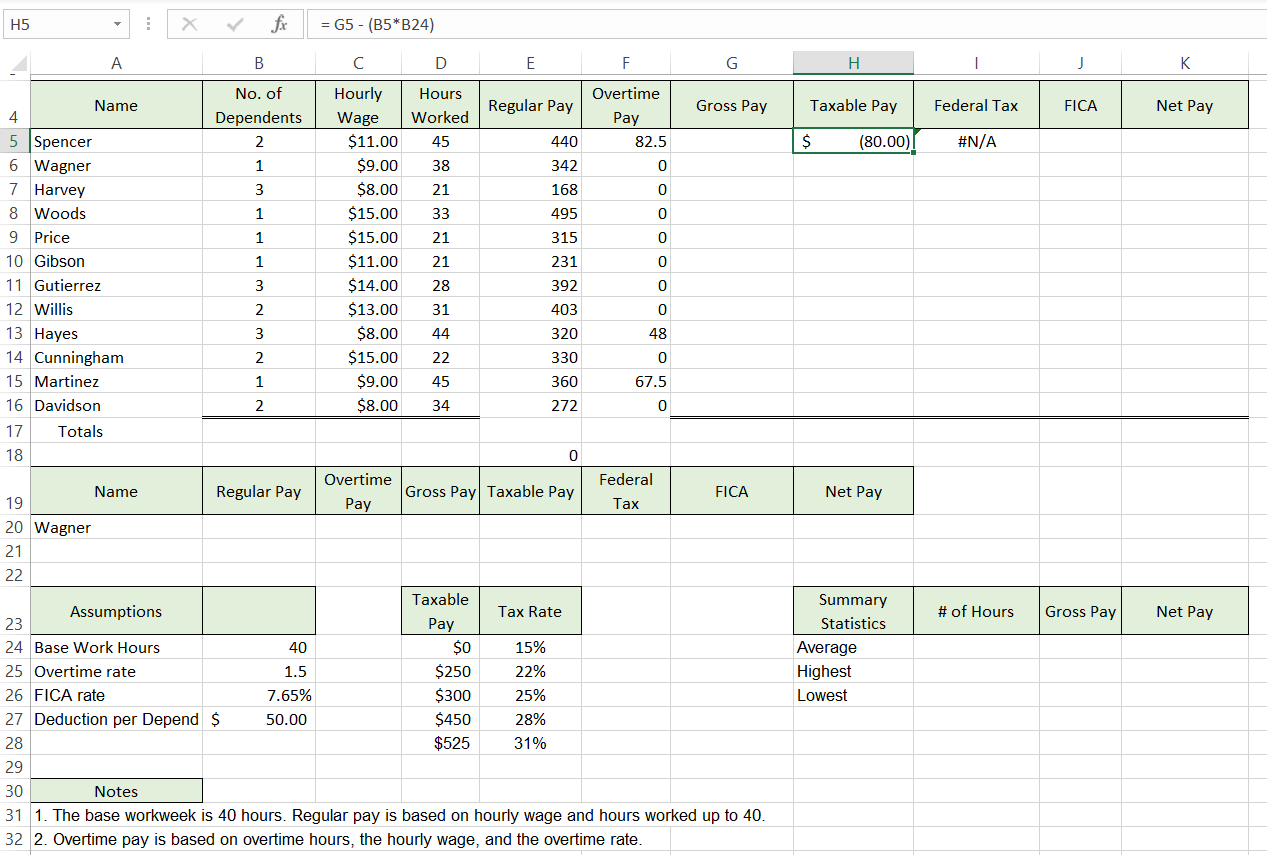This screenshot has height=855, width=1267.
Task: Click the cell showing #N/A
Action: point(976,141)
